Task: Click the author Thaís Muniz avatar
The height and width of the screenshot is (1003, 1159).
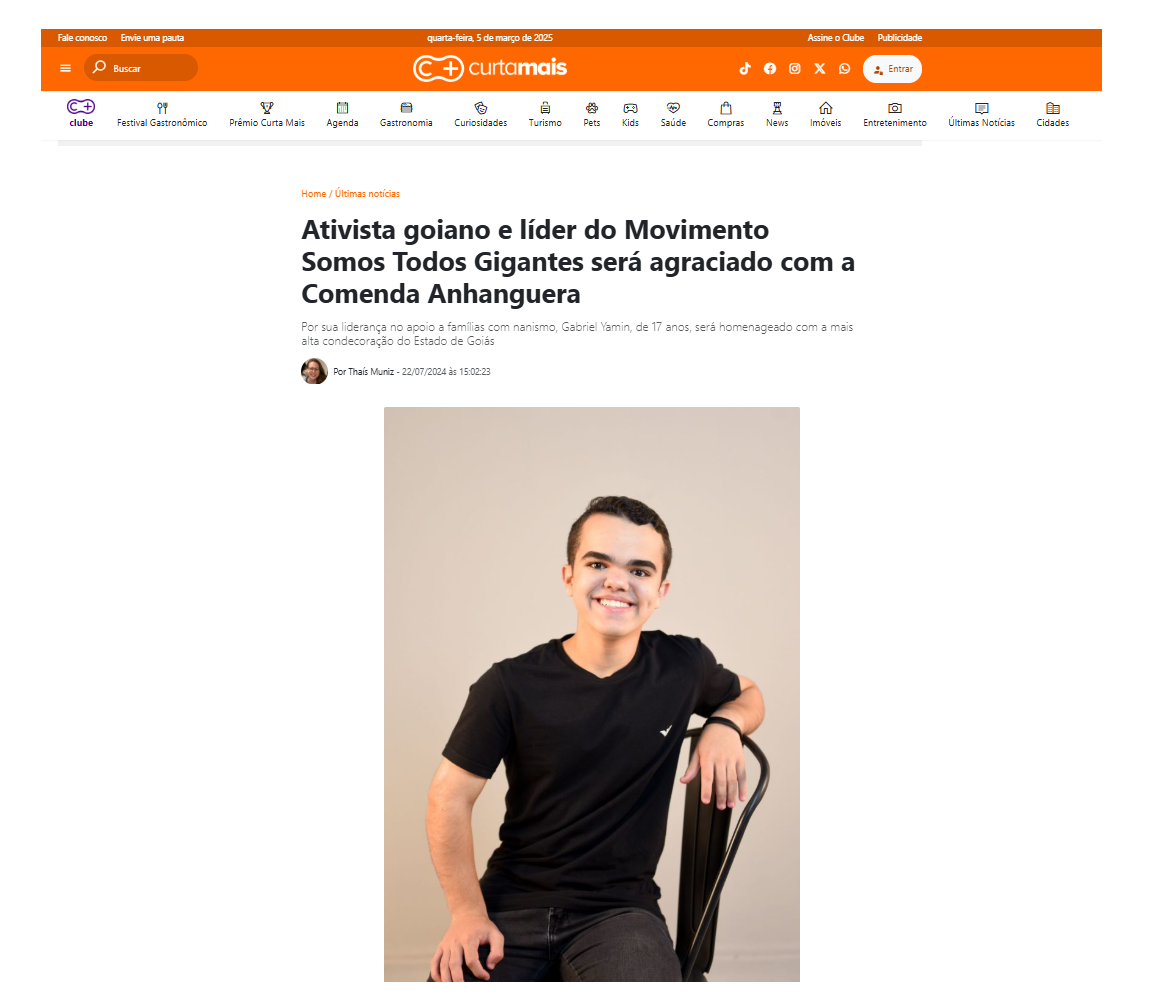Action: 314,371
